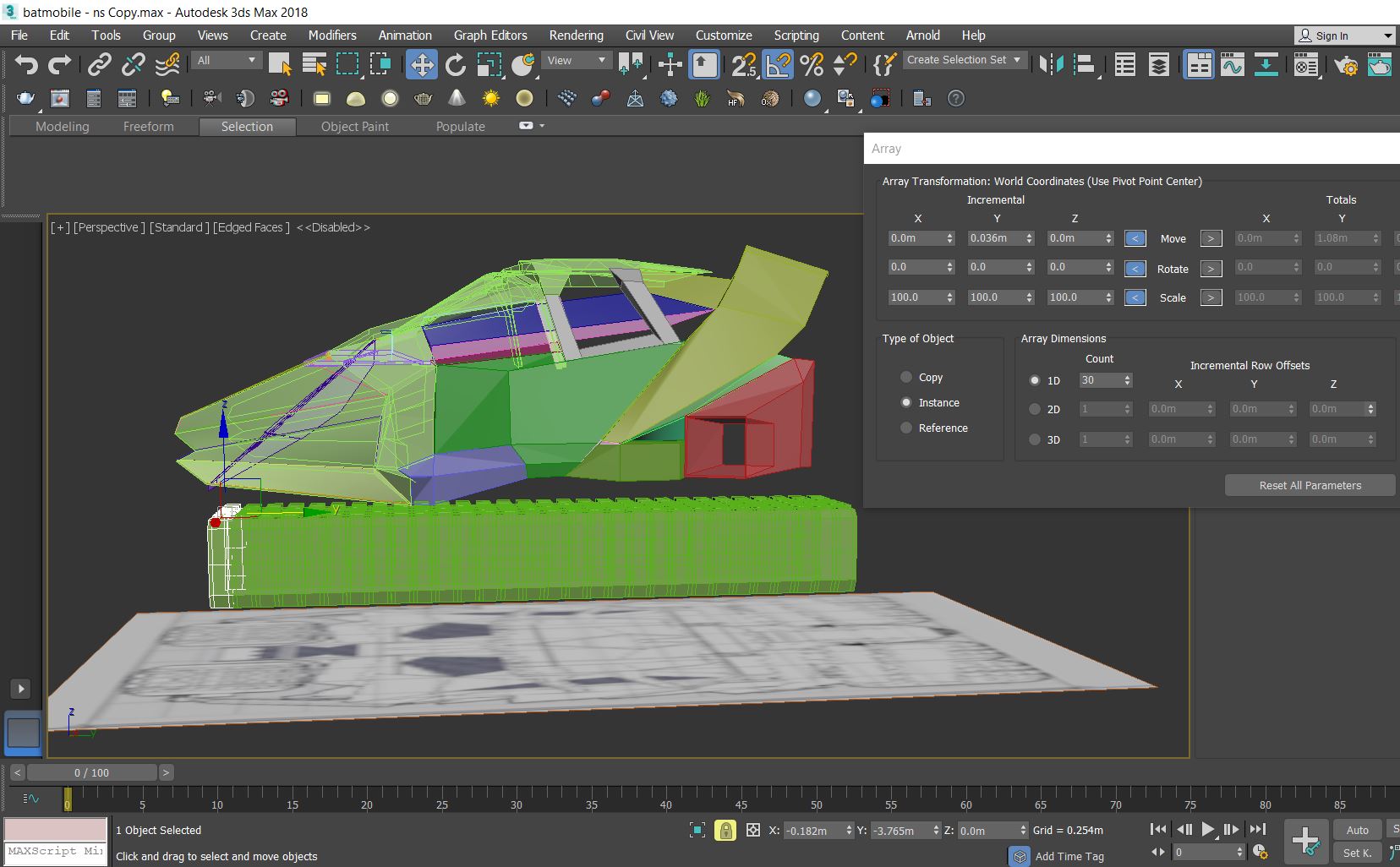Click the grass populate icon
This screenshot has height=867, width=1400.
[702, 99]
